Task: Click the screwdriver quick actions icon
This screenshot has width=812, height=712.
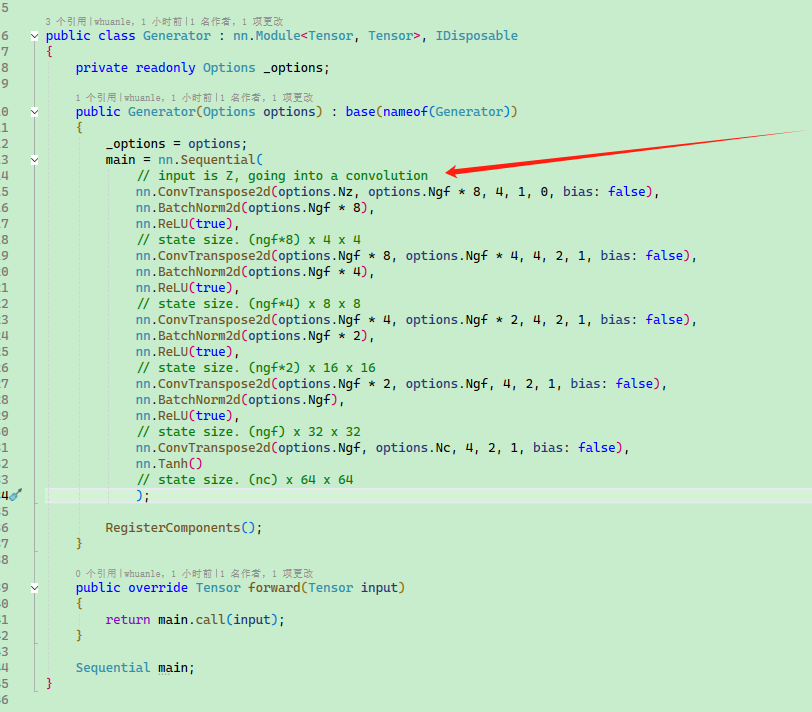Action: tap(15, 495)
